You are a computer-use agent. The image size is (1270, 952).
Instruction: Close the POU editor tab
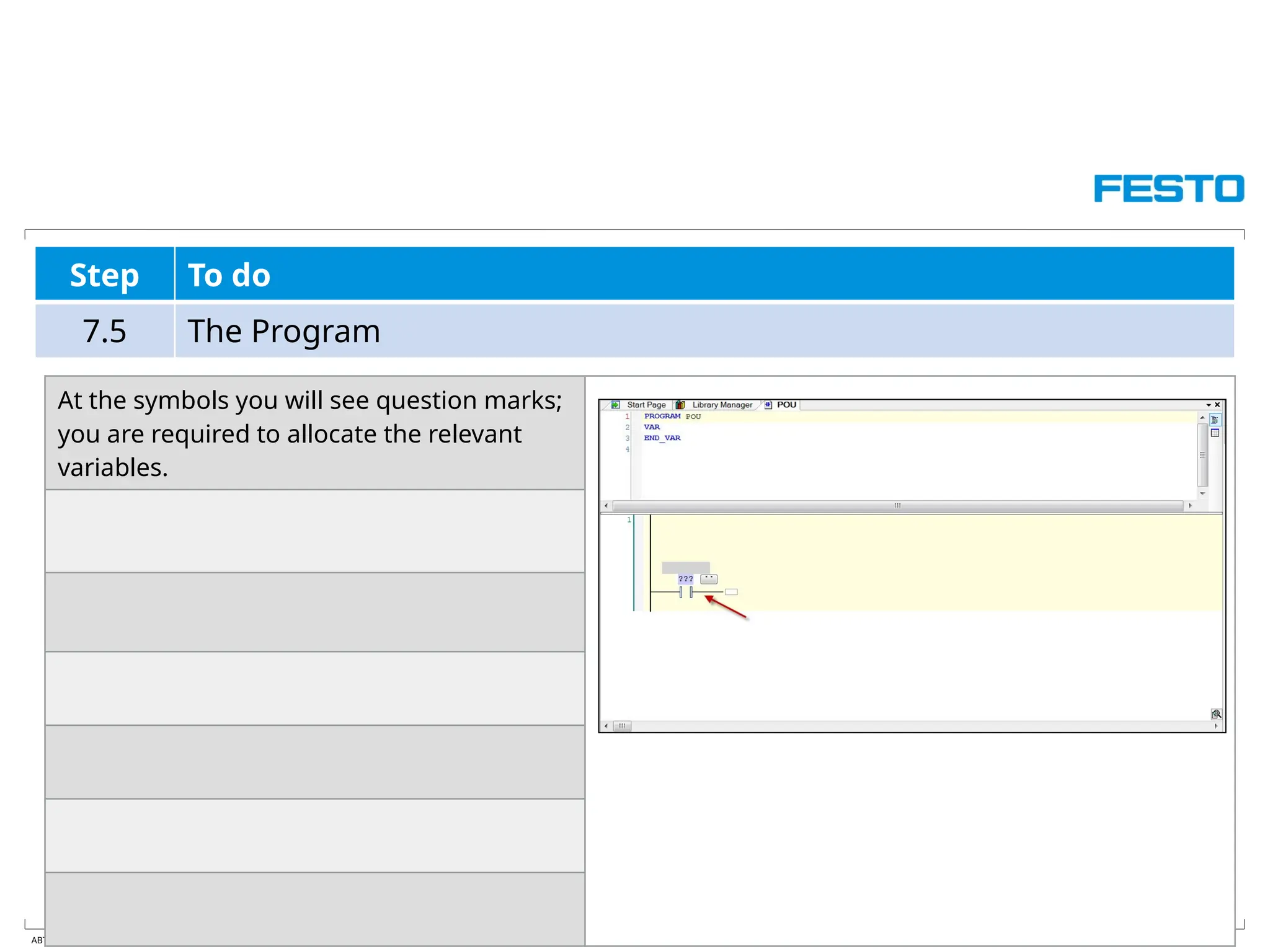(1217, 405)
